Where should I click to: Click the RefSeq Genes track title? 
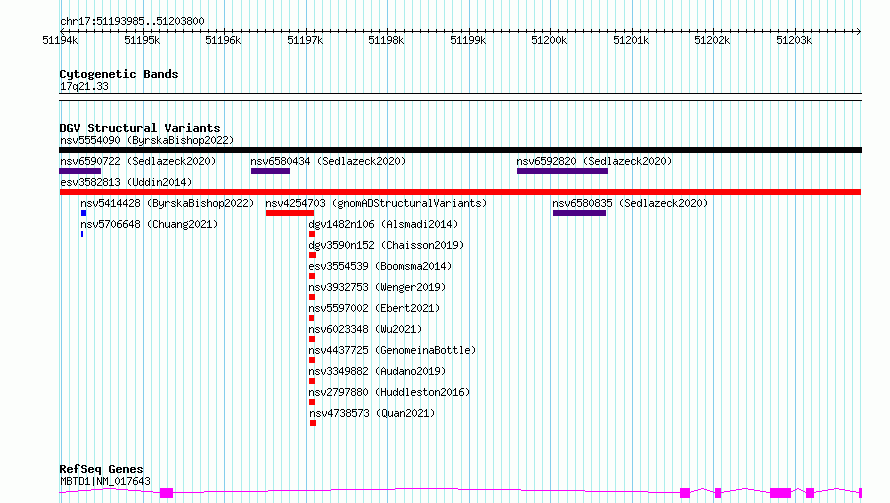(101, 469)
